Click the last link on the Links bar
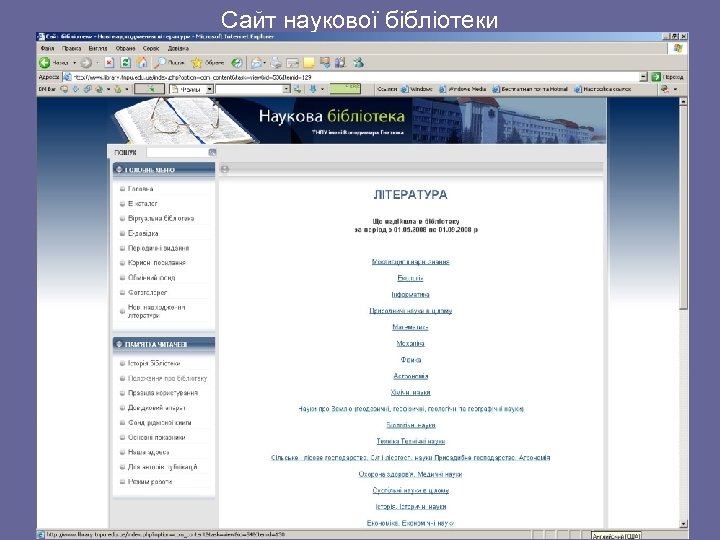The height and width of the screenshot is (540, 720). coord(602,89)
